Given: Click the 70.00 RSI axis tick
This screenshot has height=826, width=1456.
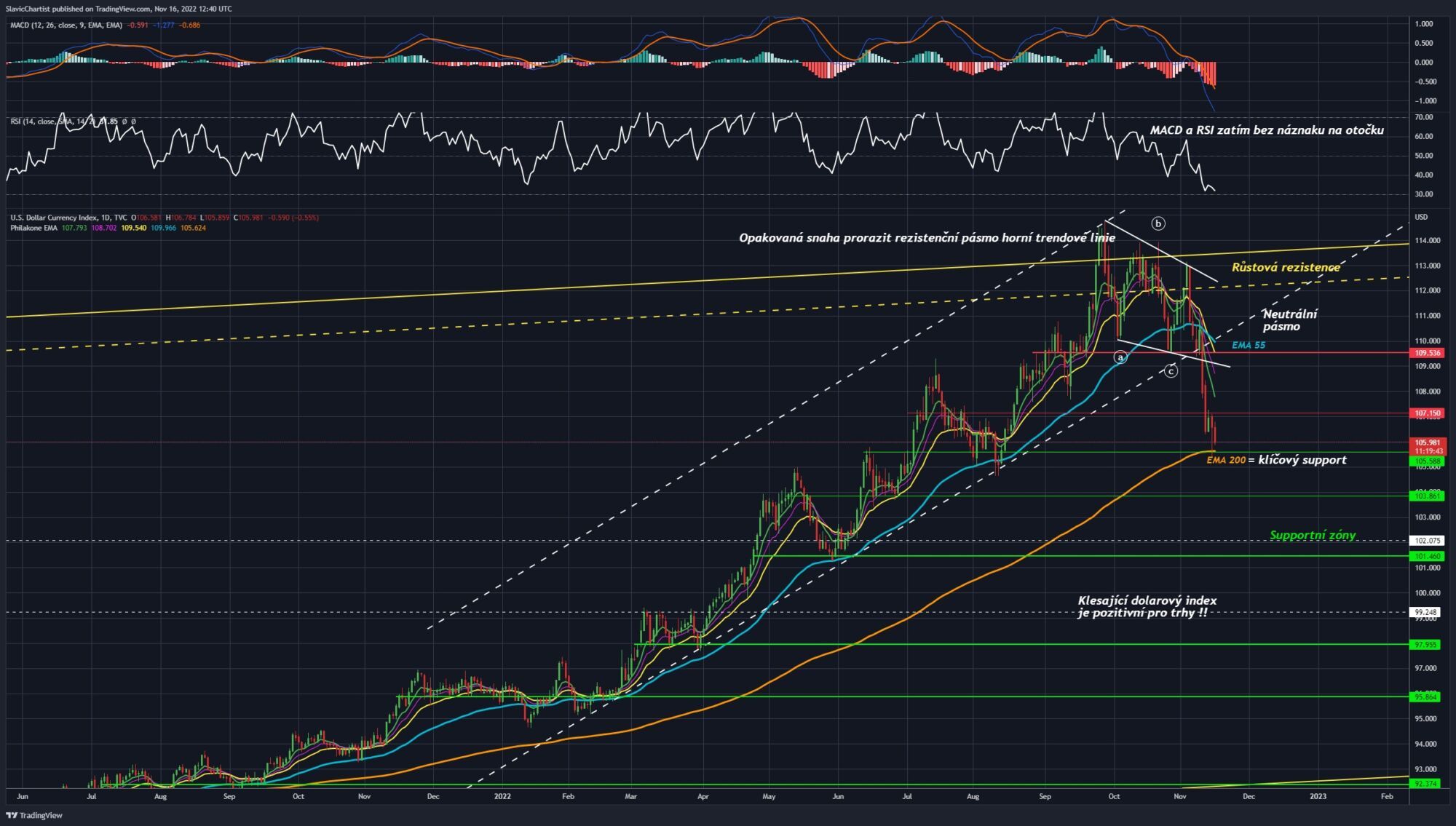Looking at the screenshot, I should [x=1424, y=117].
